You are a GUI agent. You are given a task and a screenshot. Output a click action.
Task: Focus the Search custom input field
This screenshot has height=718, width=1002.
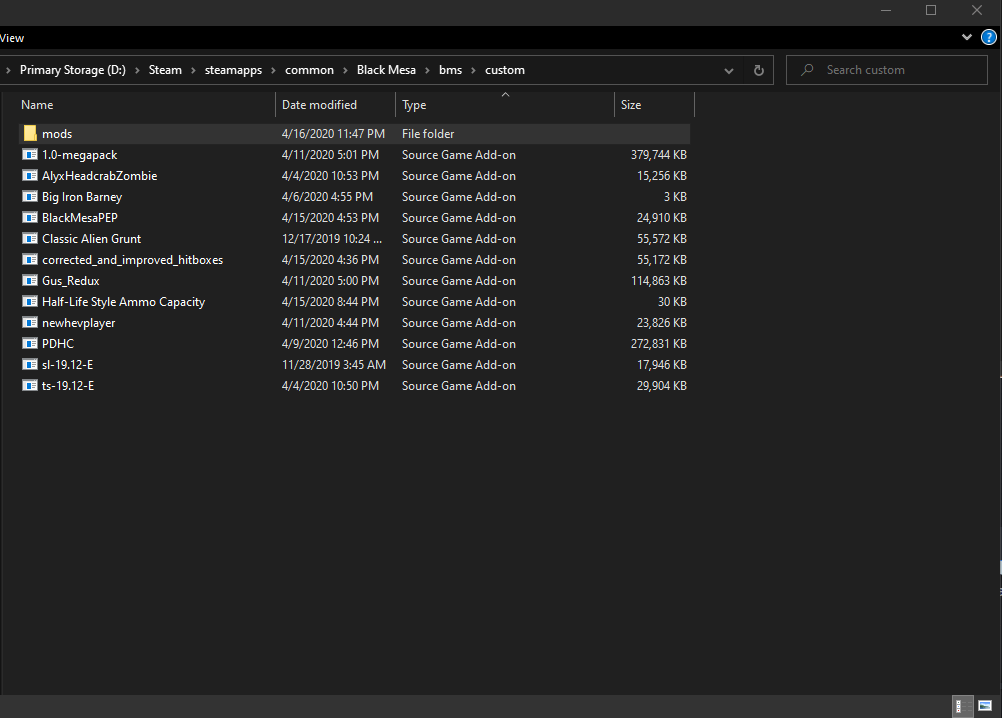(886, 70)
